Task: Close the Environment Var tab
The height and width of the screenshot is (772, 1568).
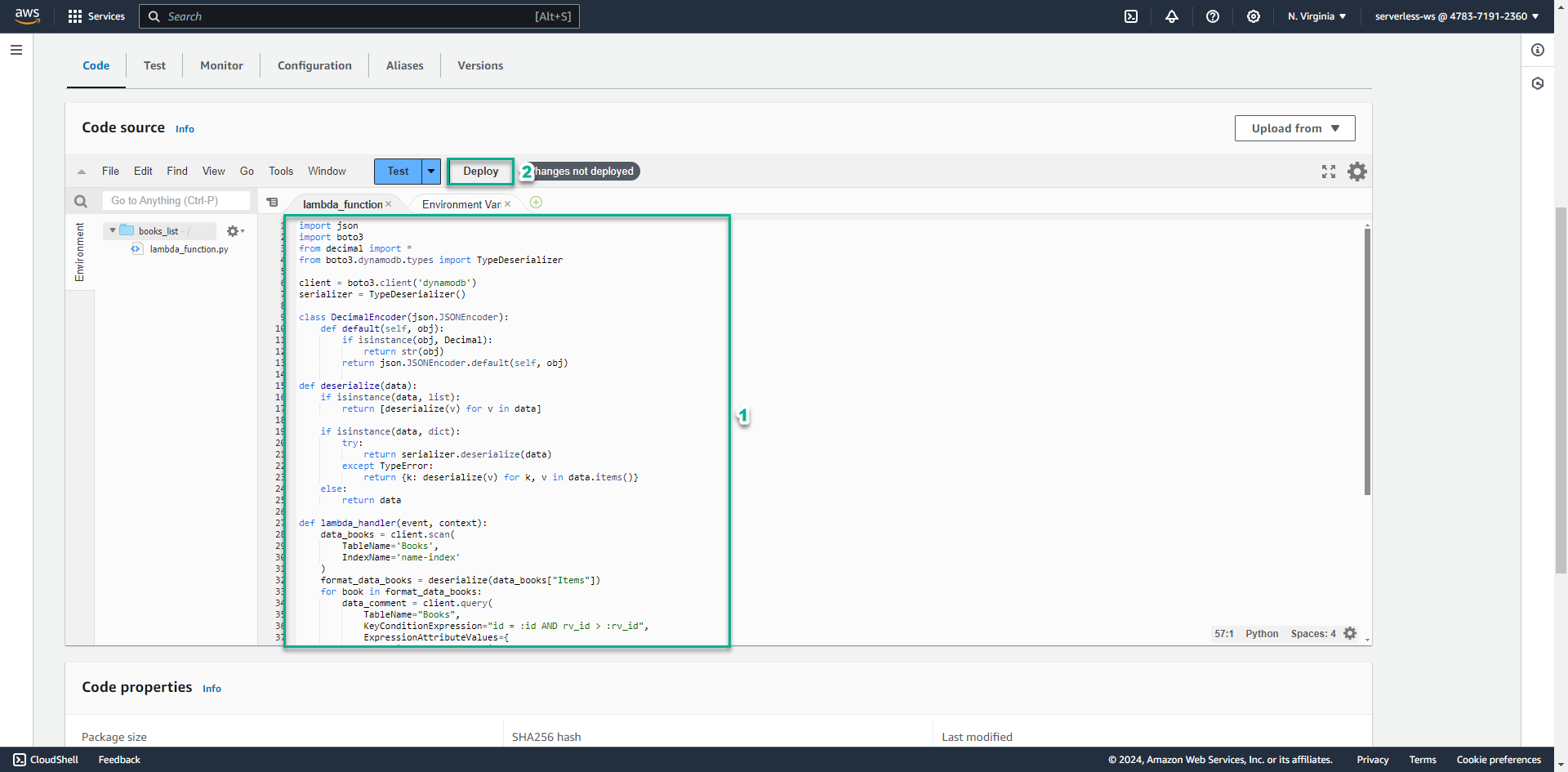Action: pyautogui.click(x=507, y=204)
